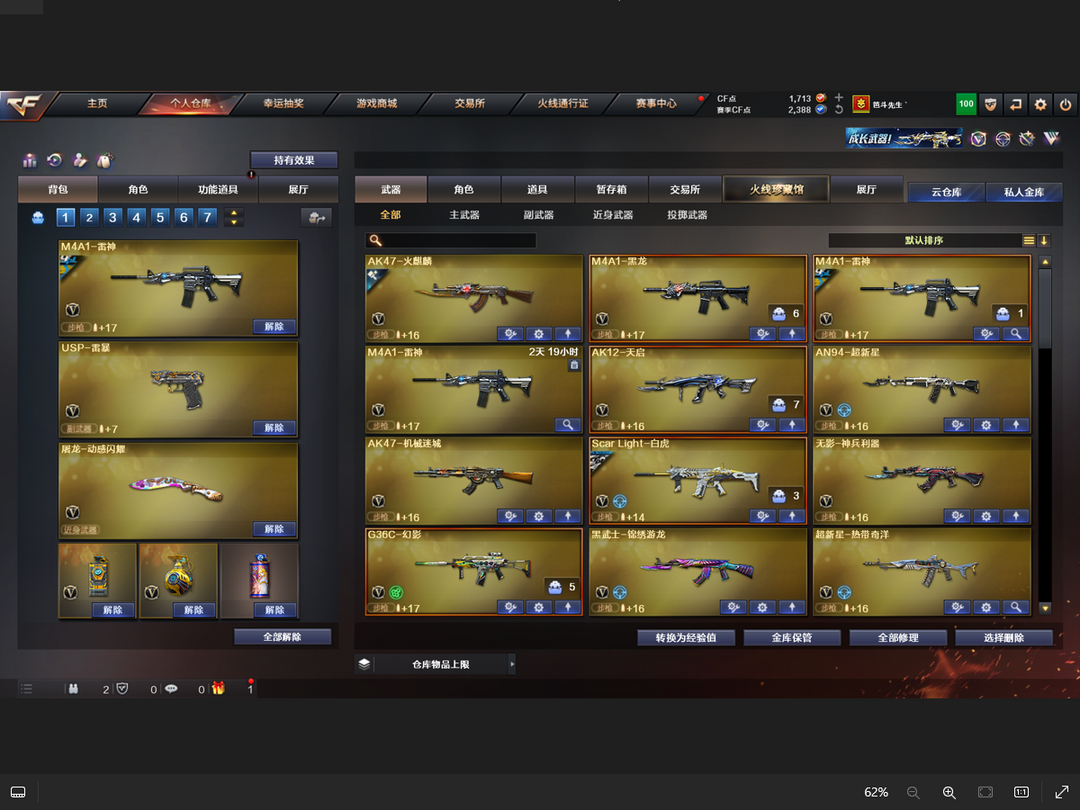
Task: Click the trash icon on the timed M4A1-雷神 card
Action: coord(574,365)
